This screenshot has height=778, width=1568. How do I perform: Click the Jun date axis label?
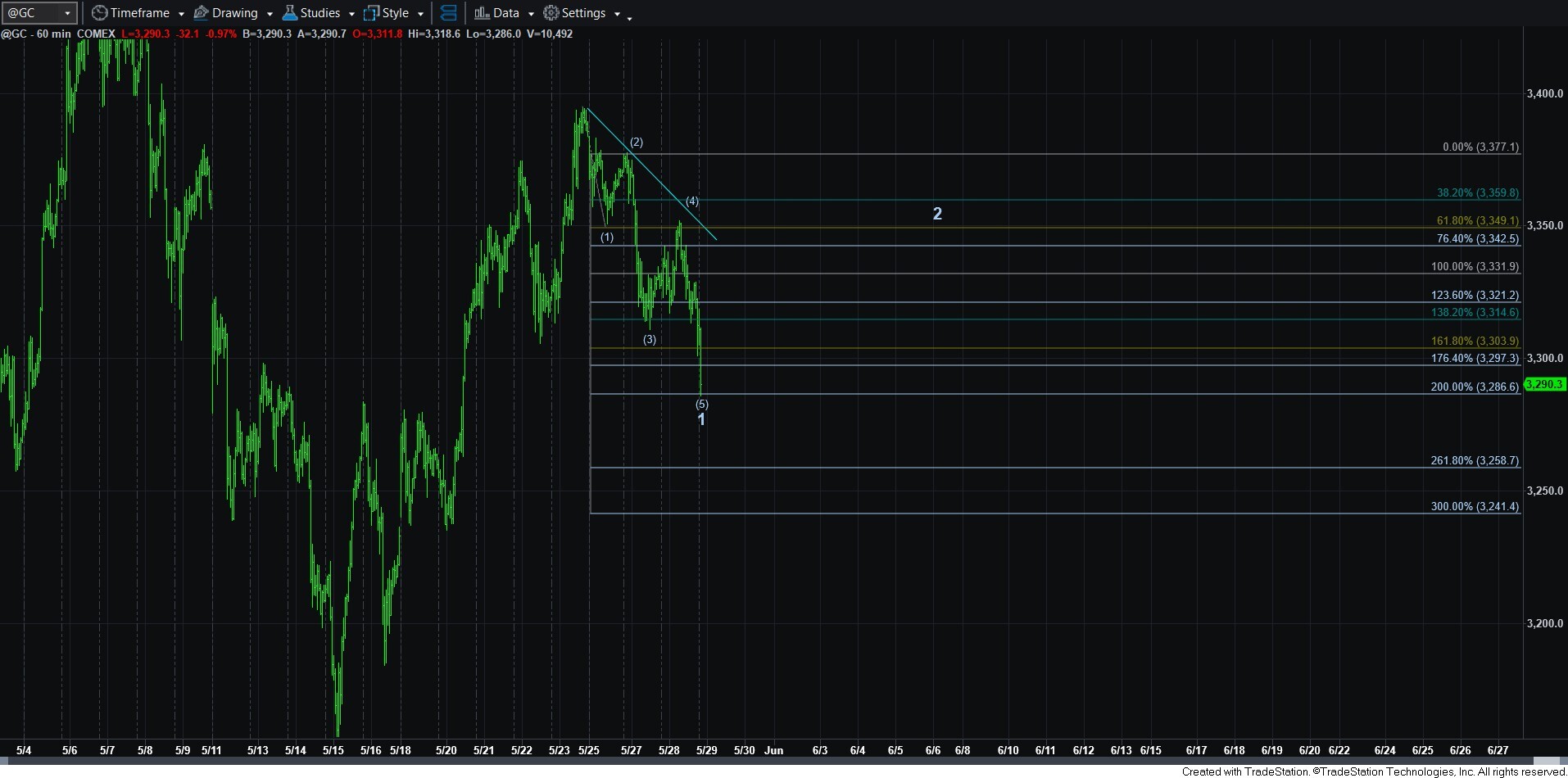tap(773, 750)
